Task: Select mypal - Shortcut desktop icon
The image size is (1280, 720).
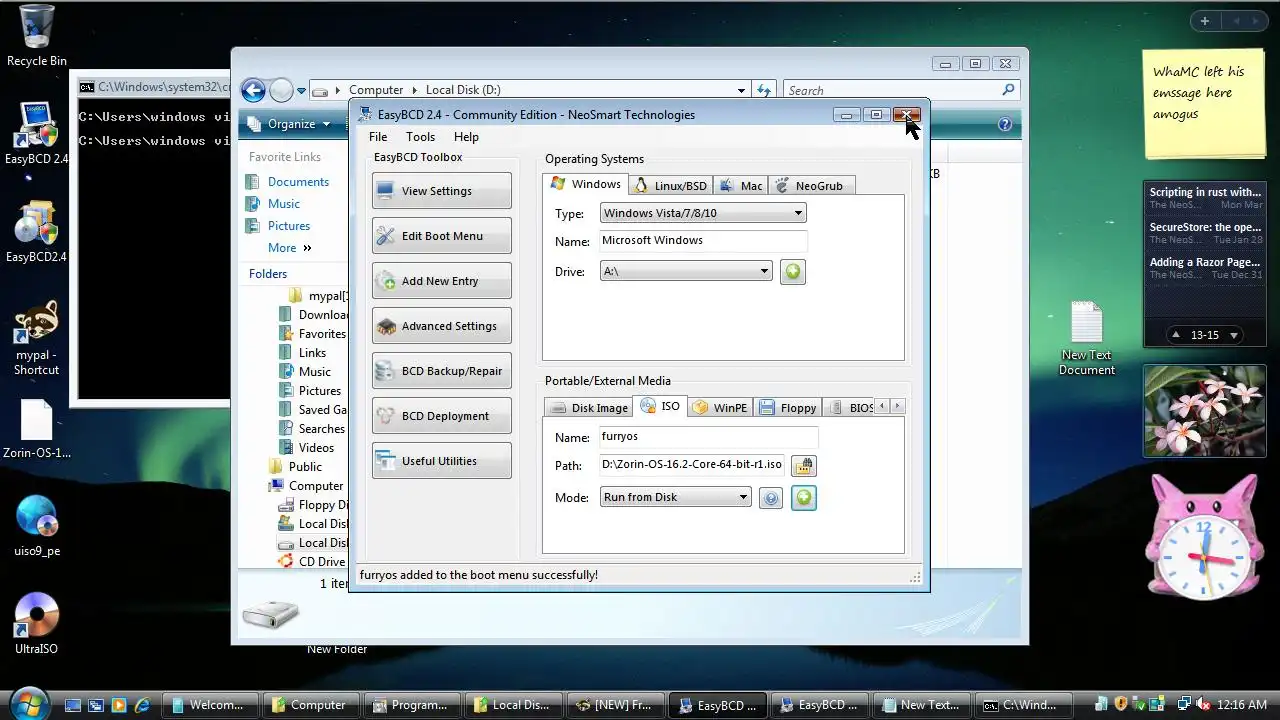Action: [x=37, y=338]
